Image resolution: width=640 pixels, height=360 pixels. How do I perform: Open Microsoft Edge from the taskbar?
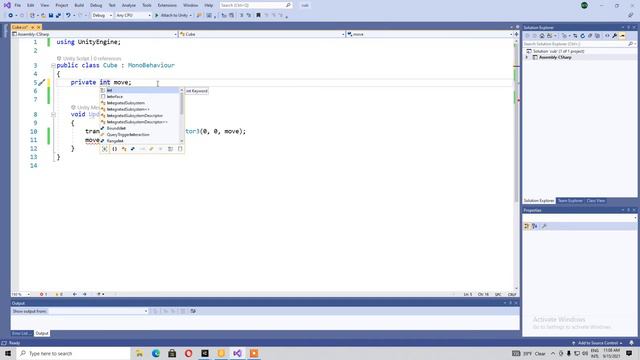click(156, 353)
